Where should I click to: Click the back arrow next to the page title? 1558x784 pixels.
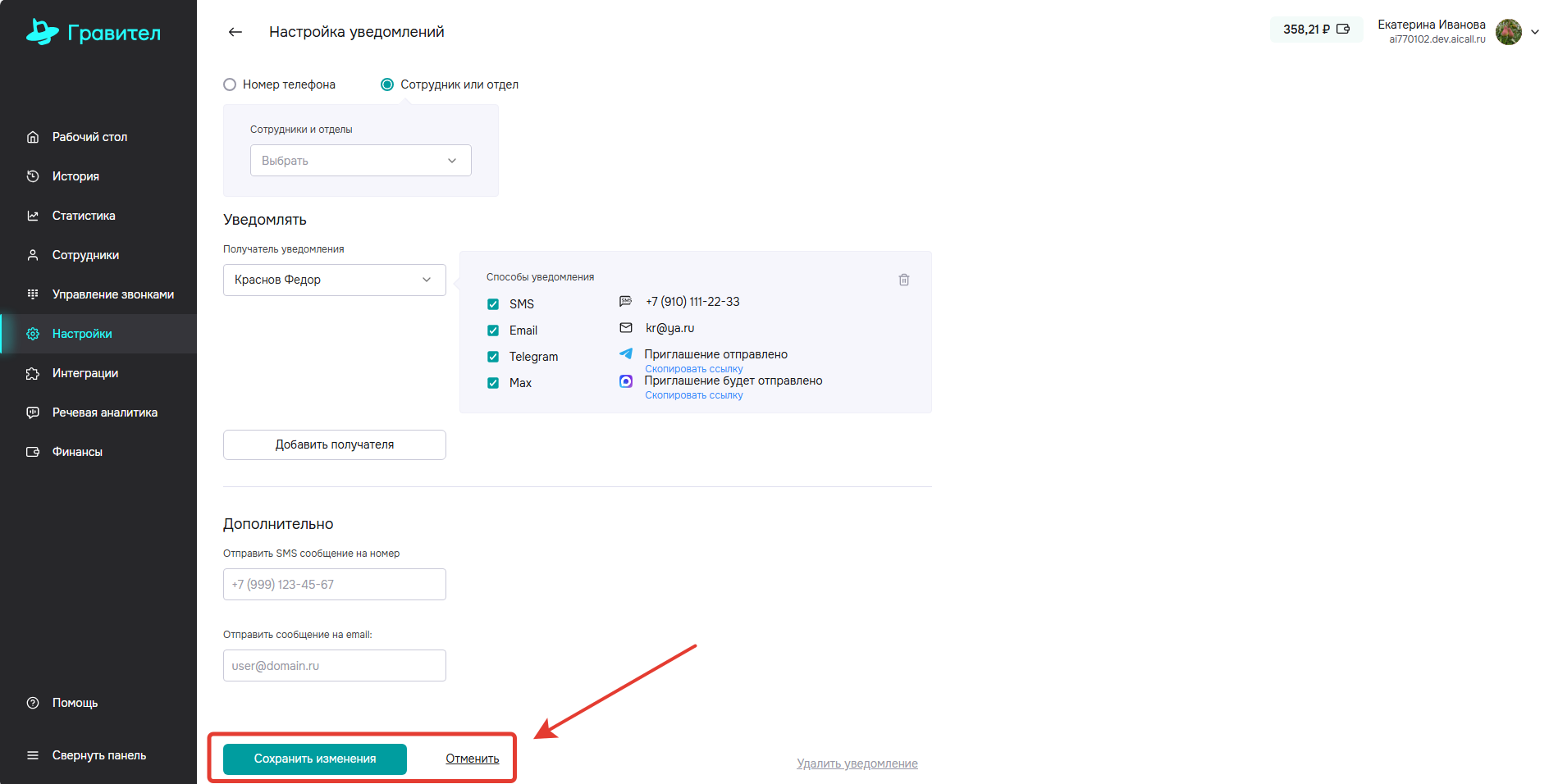[x=235, y=32]
